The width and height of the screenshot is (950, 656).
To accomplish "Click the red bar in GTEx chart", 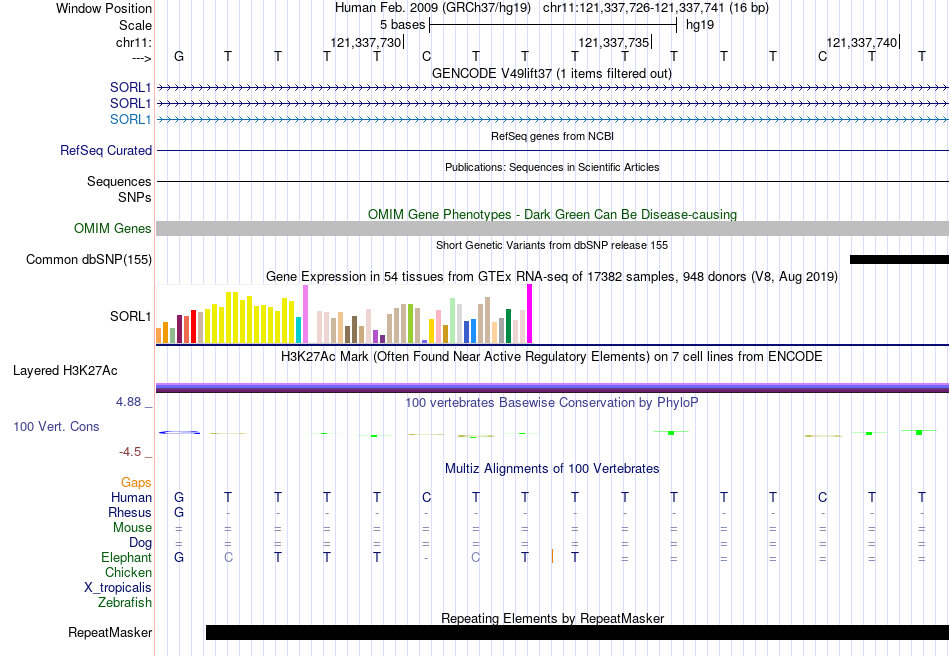I will (x=193, y=327).
